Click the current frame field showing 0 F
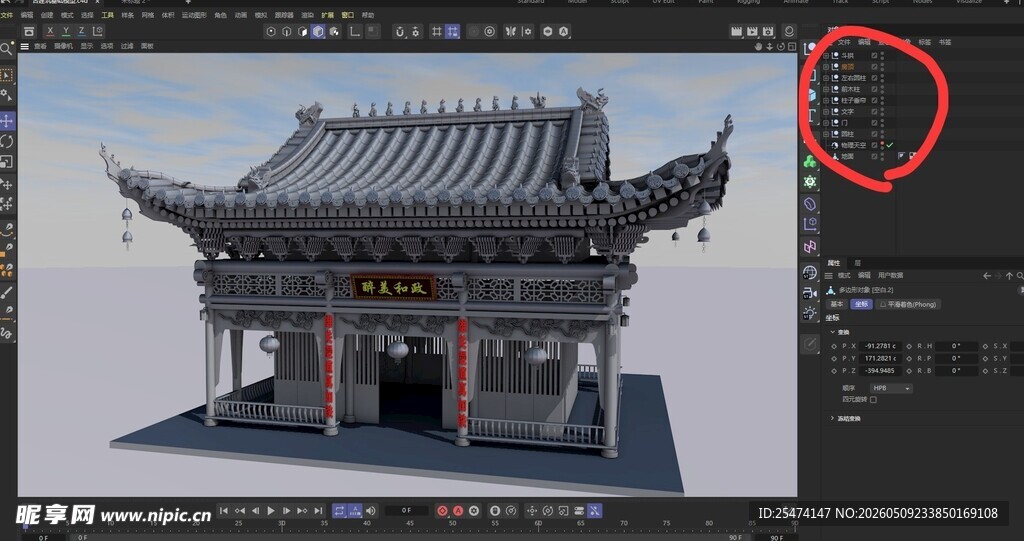Image resolution: width=1024 pixels, height=541 pixels. coord(406,510)
